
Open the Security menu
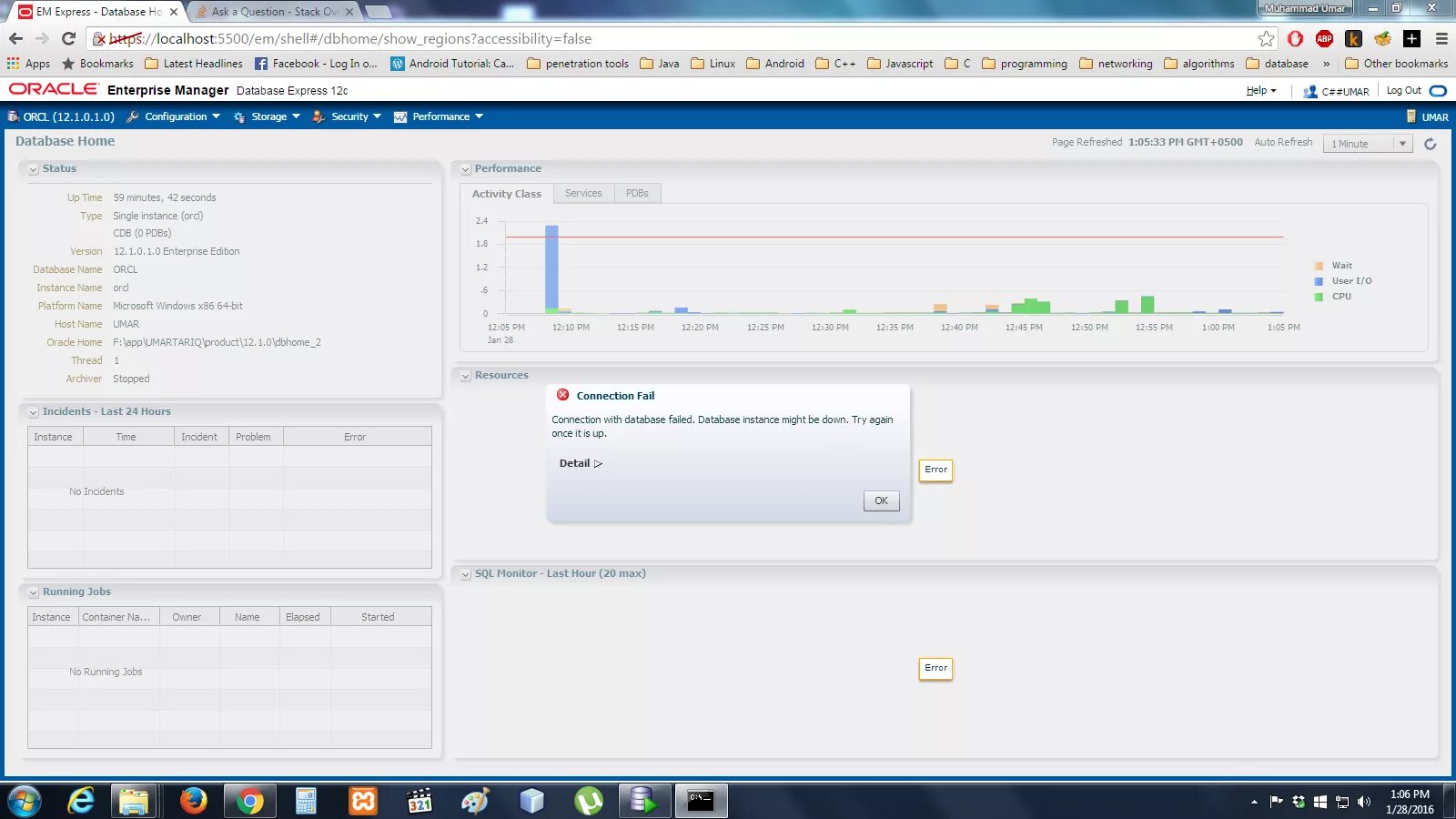point(347,116)
